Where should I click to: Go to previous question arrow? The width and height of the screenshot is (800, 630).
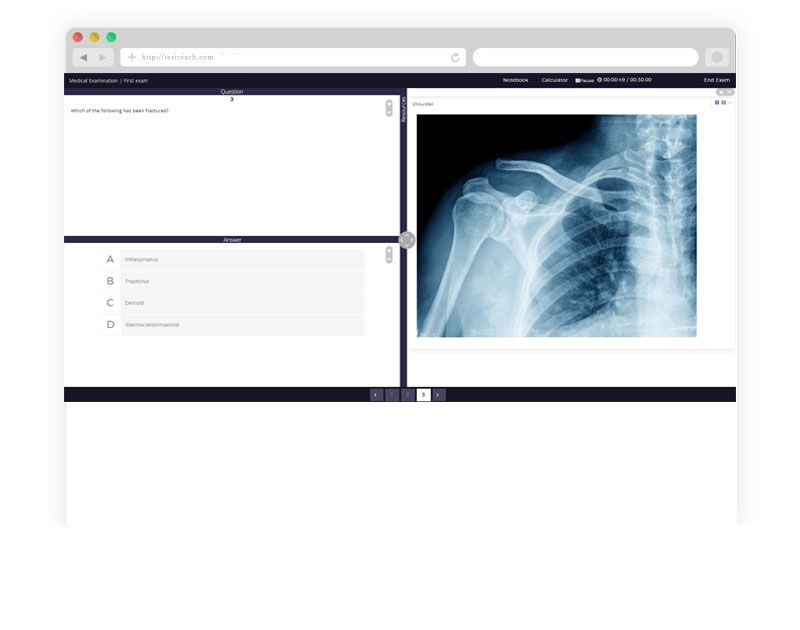click(376, 395)
